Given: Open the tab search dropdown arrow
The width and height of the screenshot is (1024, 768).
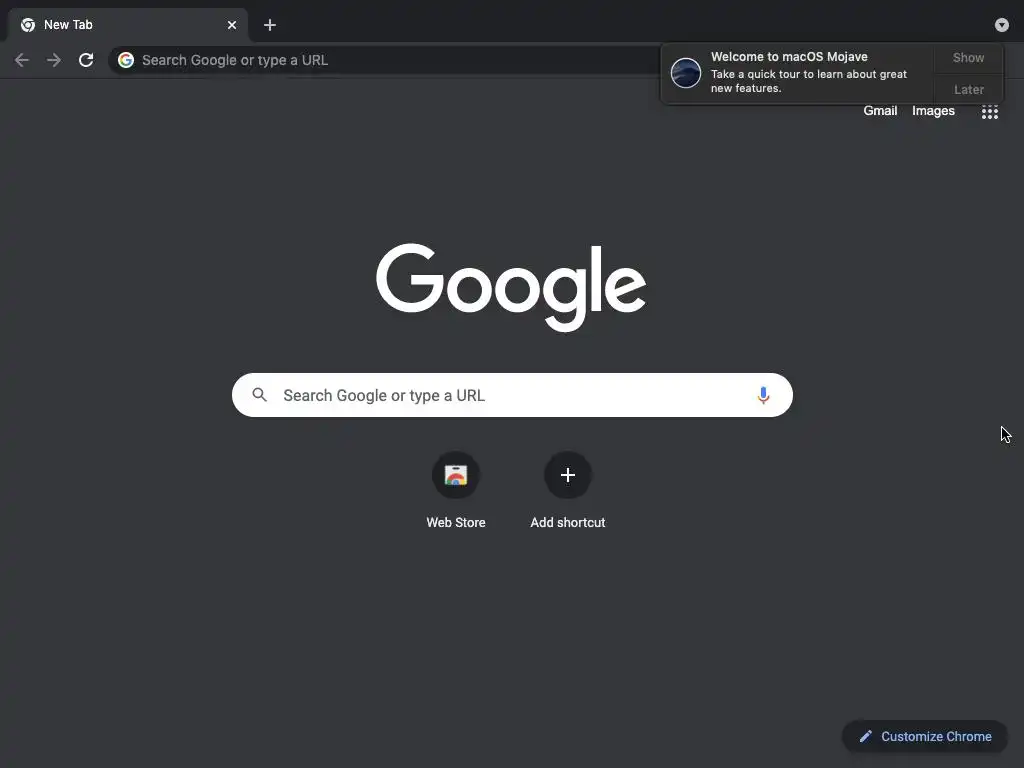Looking at the screenshot, I should (1002, 25).
